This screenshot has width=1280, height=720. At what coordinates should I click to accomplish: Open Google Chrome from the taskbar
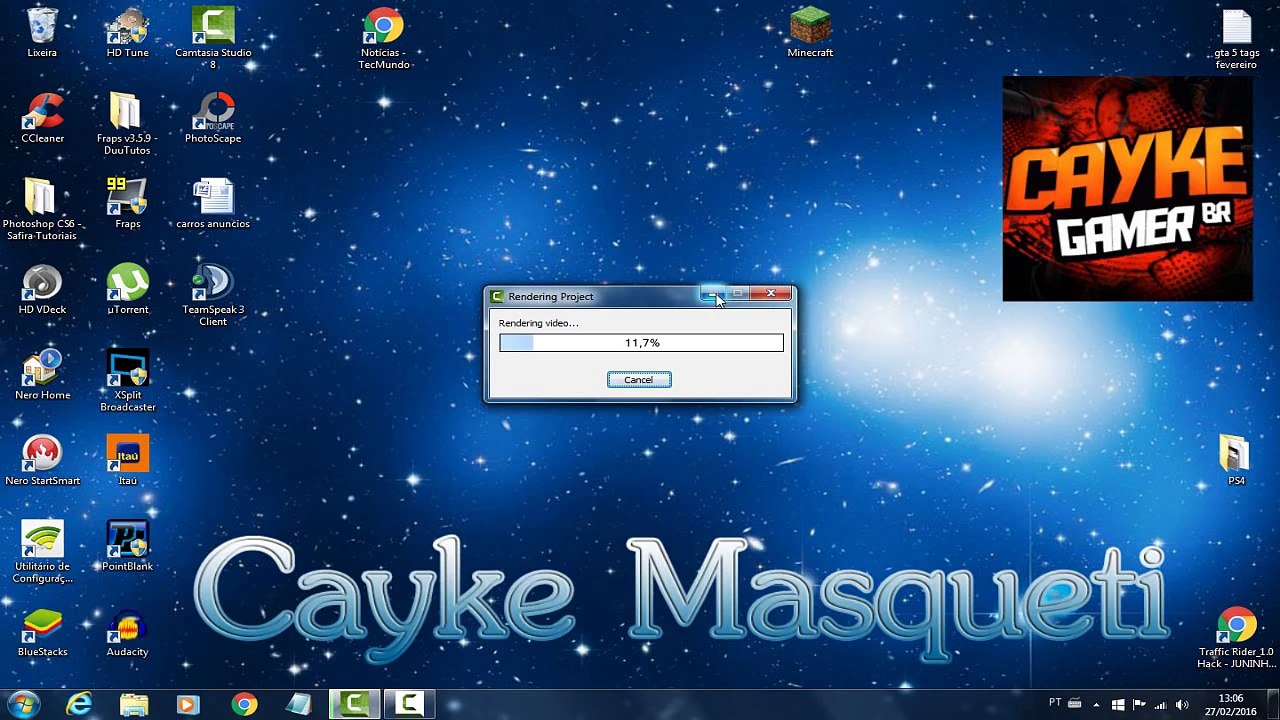[243, 705]
